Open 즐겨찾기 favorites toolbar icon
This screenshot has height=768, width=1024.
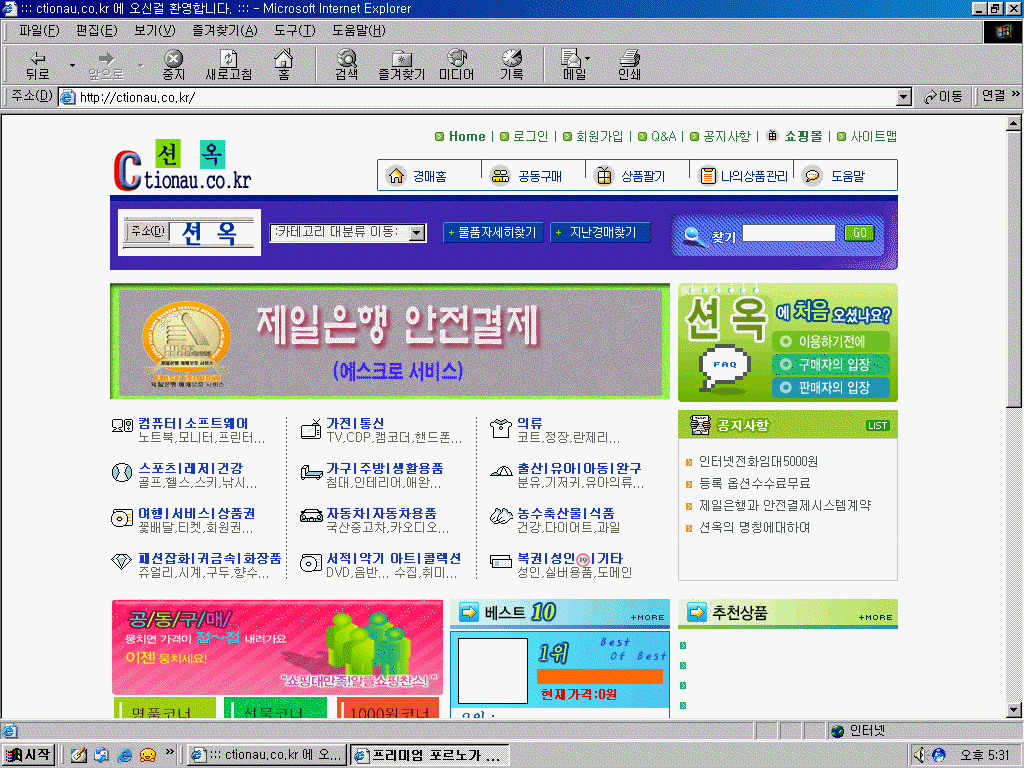click(x=401, y=65)
